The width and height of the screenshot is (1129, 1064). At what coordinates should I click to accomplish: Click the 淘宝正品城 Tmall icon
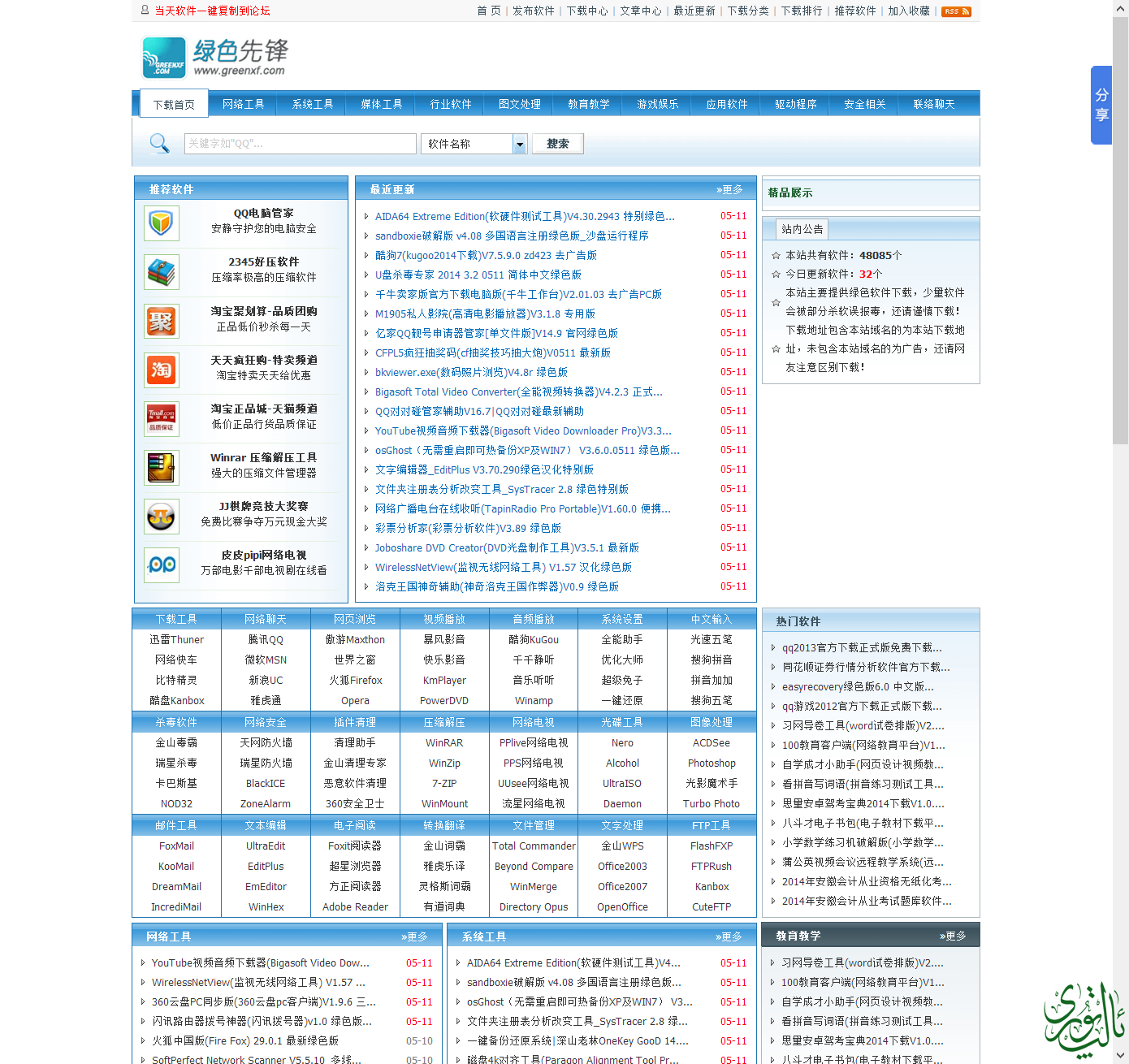[x=162, y=418]
